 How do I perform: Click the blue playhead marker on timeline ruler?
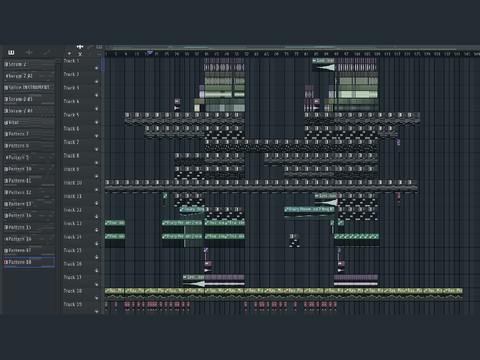pyautogui.click(x=150, y=52)
